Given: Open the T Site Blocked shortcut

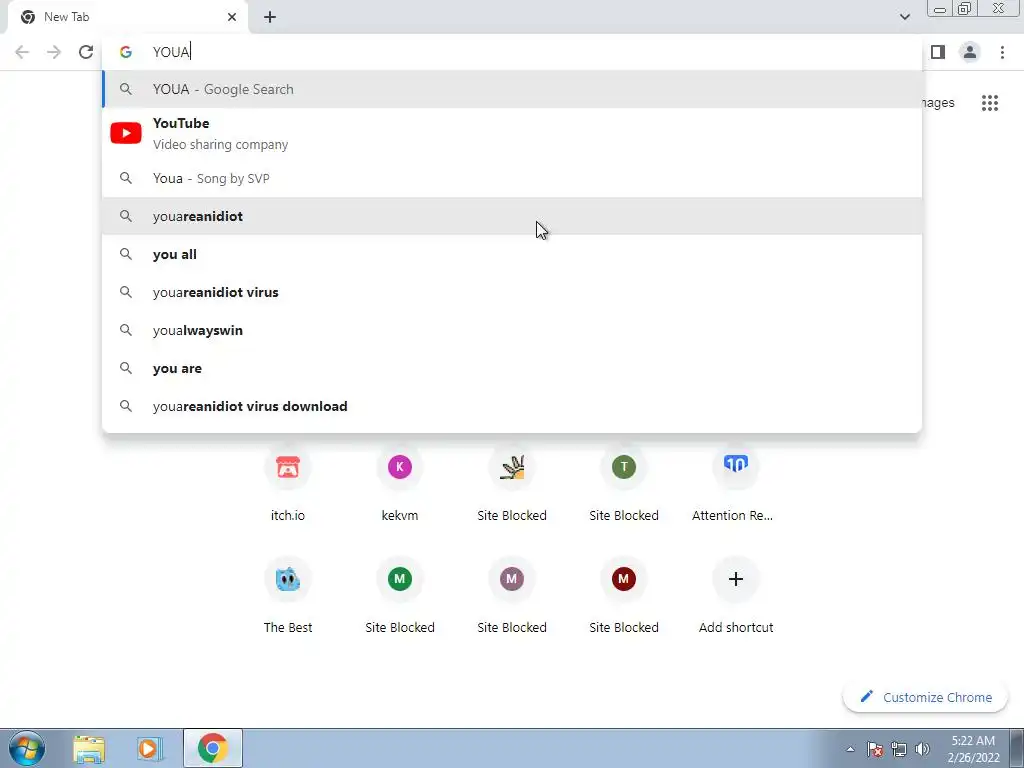Looking at the screenshot, I should [624, 483].
